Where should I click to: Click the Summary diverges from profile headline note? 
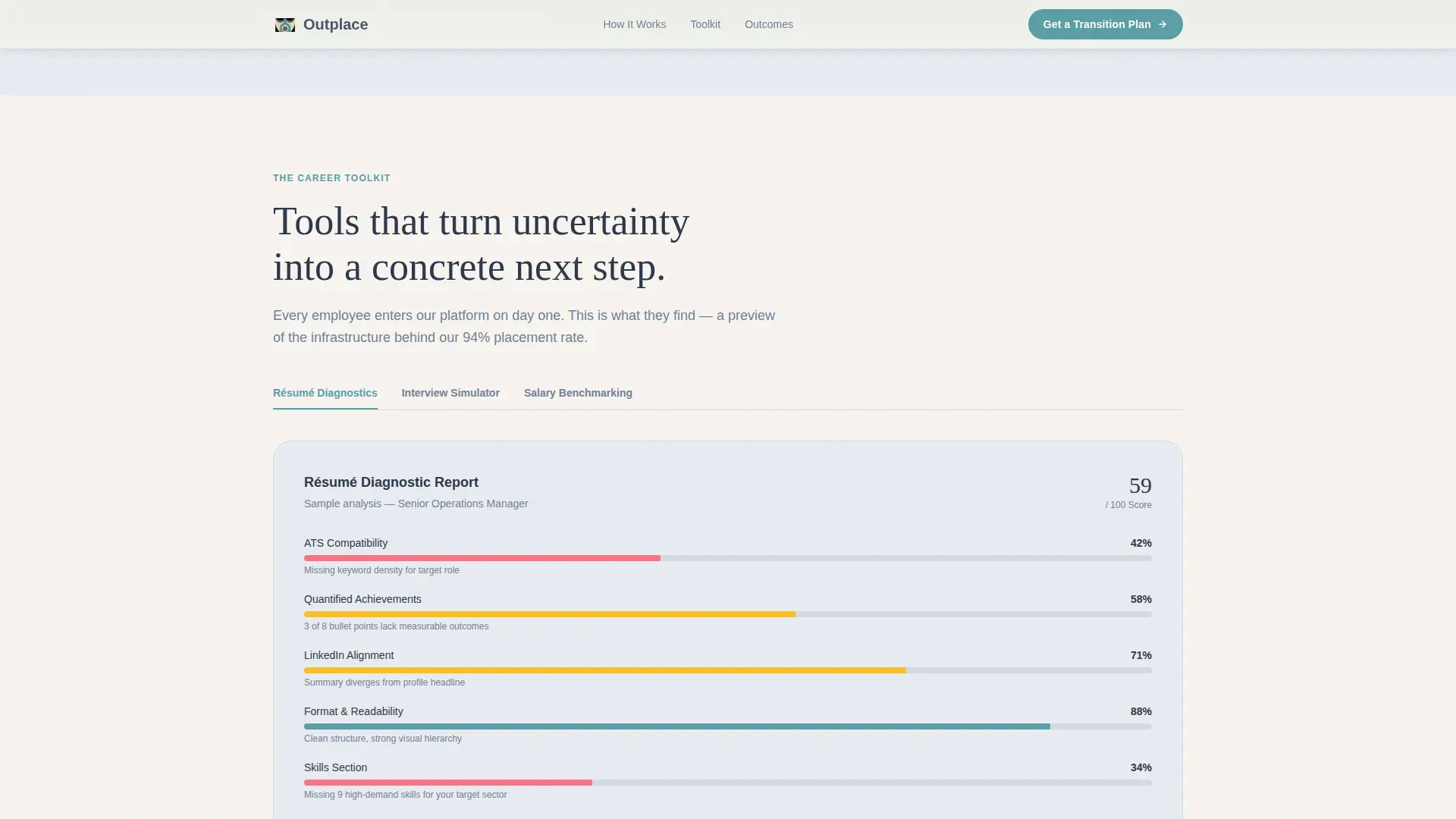[384, 682]
